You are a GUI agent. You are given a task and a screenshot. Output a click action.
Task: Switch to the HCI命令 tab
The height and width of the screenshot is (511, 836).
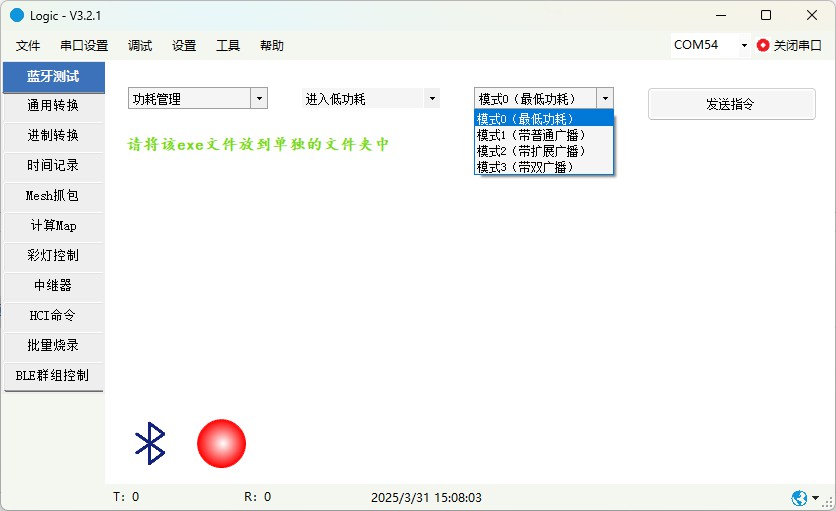click(53, 315)
